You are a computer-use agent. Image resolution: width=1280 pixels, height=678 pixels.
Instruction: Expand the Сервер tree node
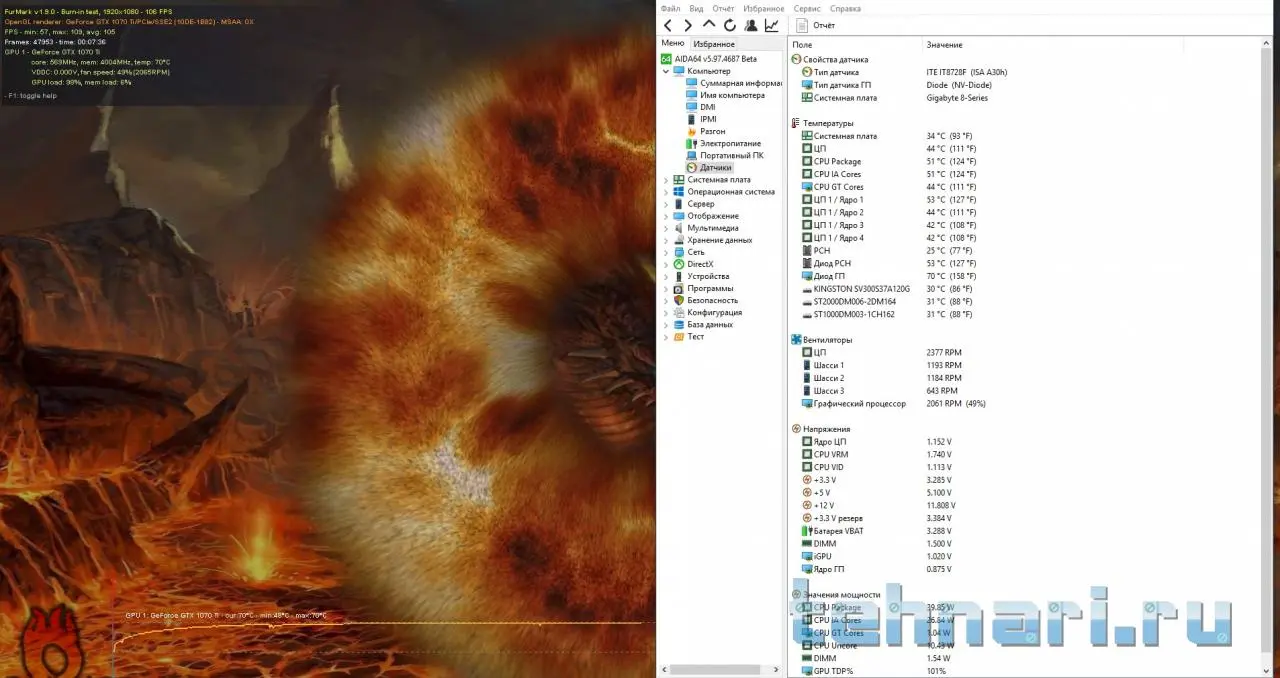tap(666, 204)
